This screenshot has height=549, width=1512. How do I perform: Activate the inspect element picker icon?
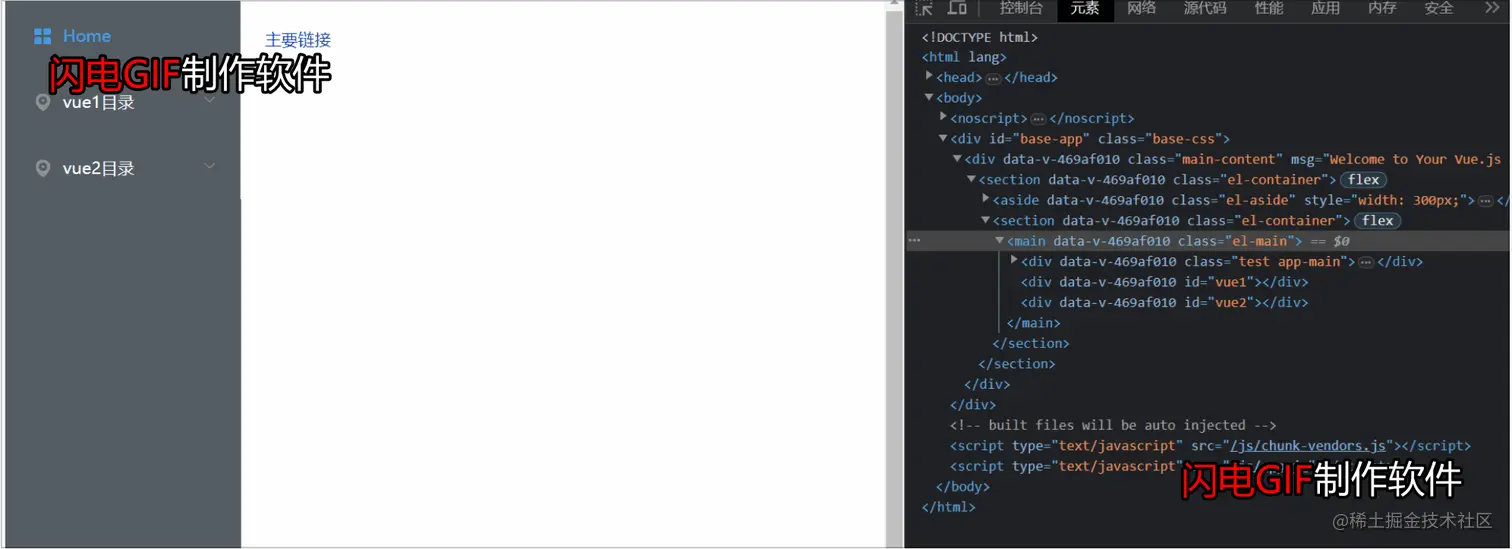[924, 8]
